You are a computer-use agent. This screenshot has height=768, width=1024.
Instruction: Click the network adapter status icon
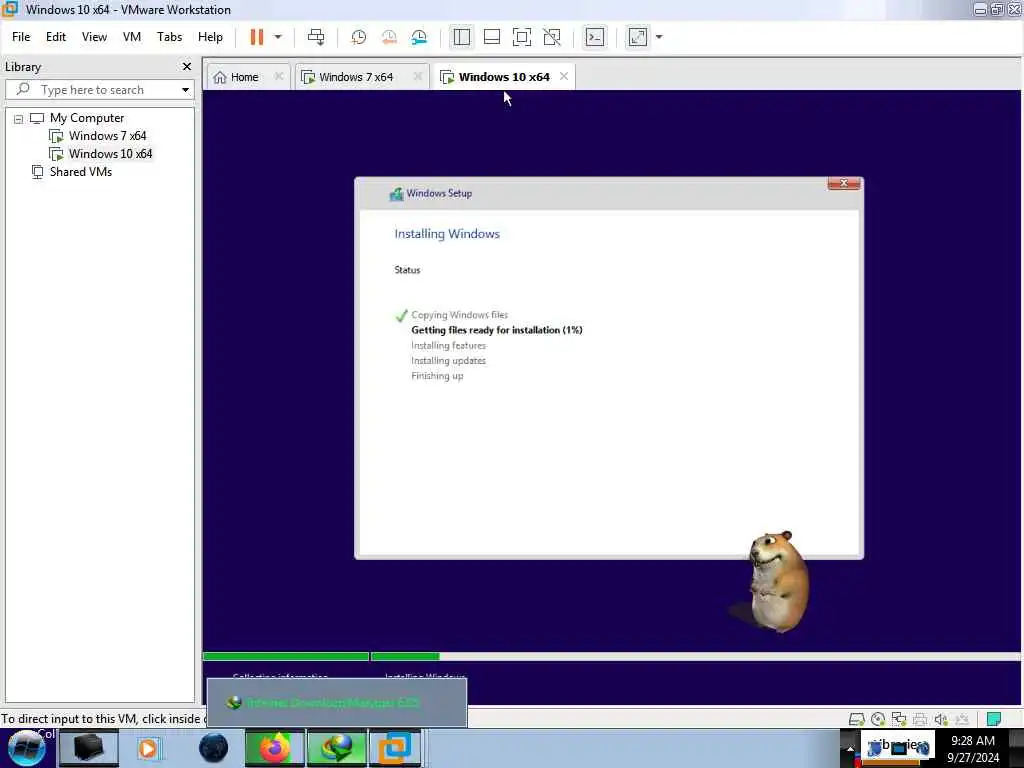tap(899, 719)
